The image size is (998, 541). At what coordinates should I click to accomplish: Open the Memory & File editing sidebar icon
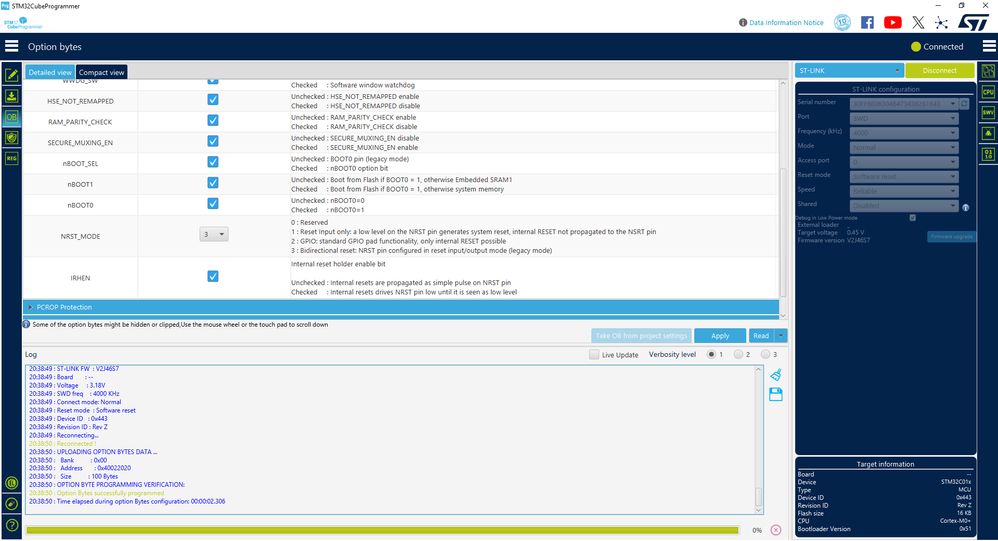tap(11, 75)
